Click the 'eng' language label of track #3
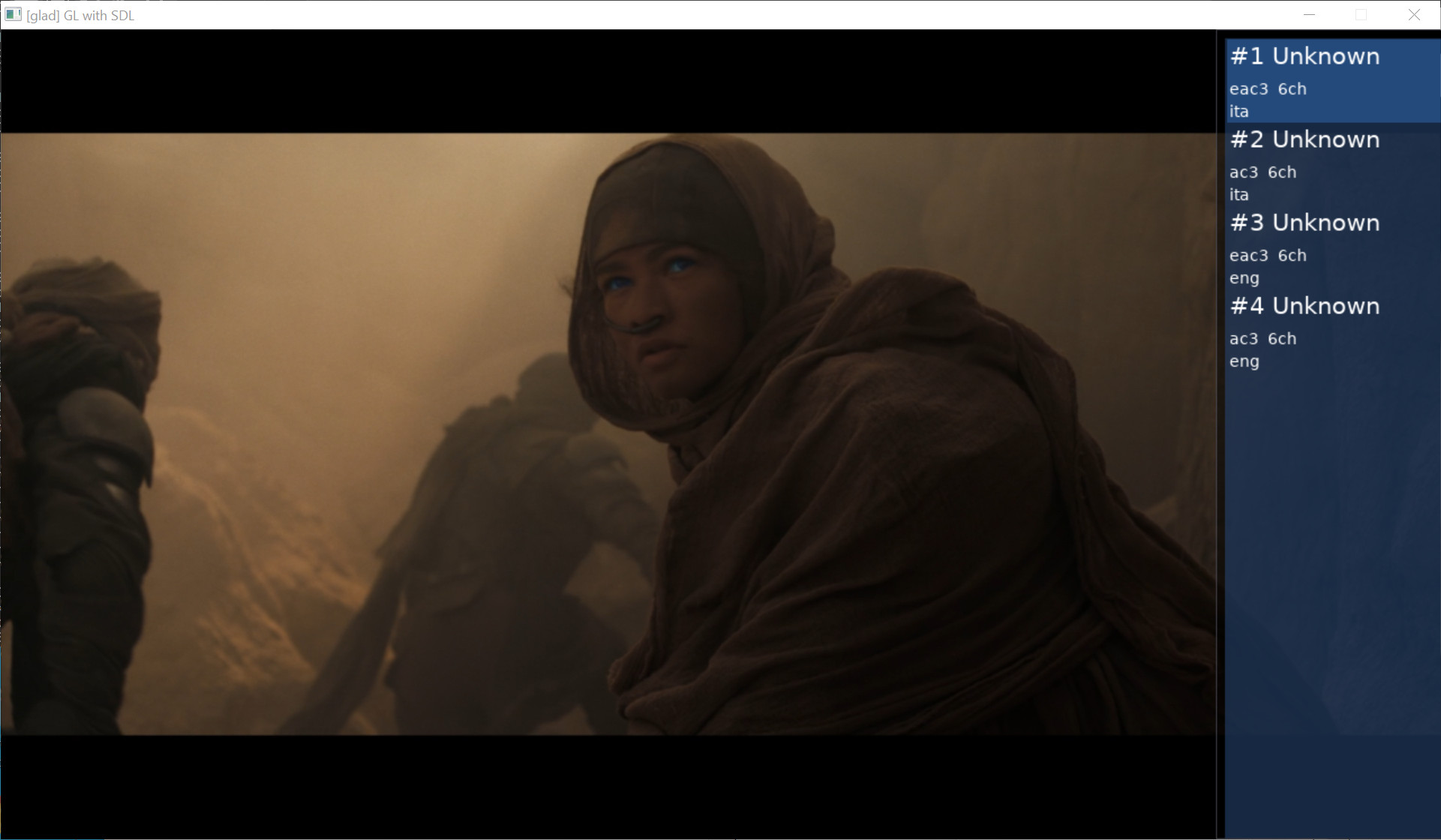This screenshot has width=1441, height=840. pos(1244,278)
